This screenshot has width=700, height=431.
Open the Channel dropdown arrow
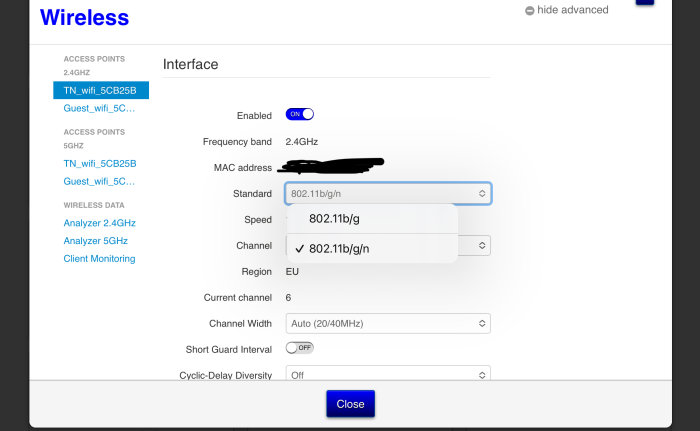[x=482, y=245]
